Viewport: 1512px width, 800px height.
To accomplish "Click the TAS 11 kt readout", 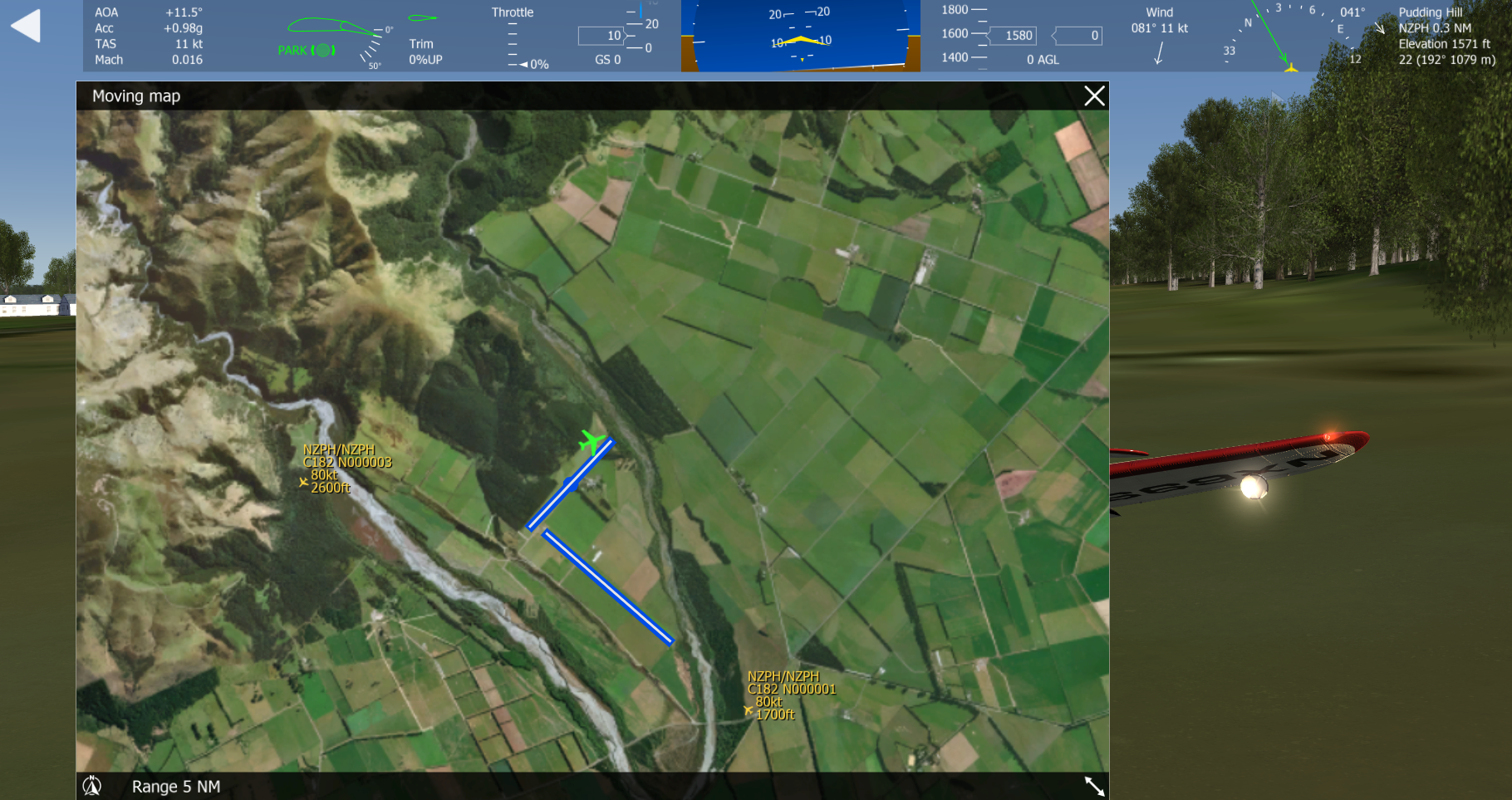I will (149, 44).
